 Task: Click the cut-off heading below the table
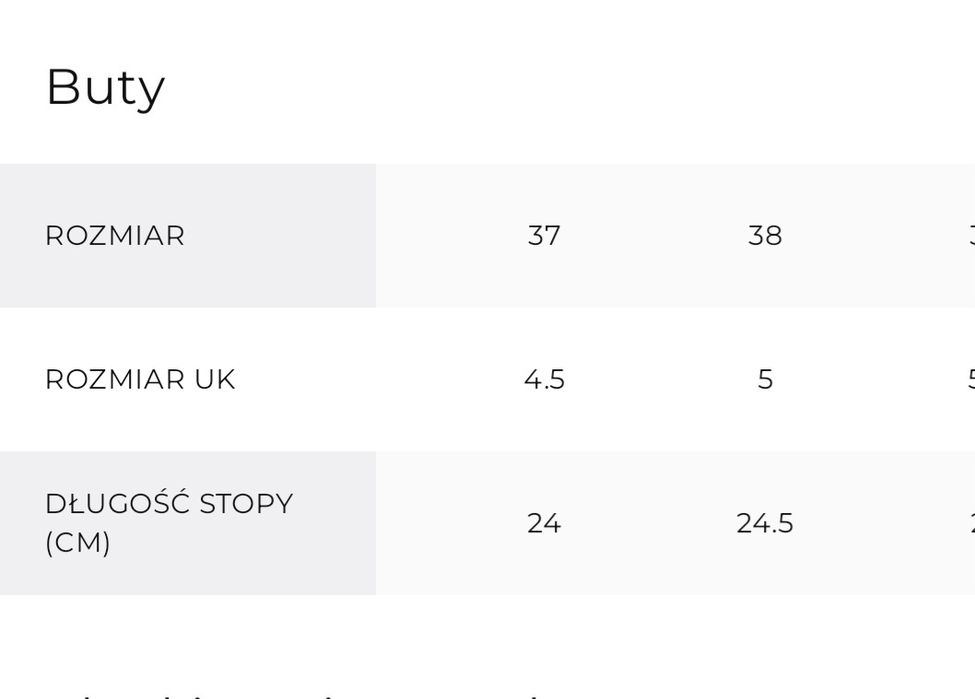pos(300,693)
